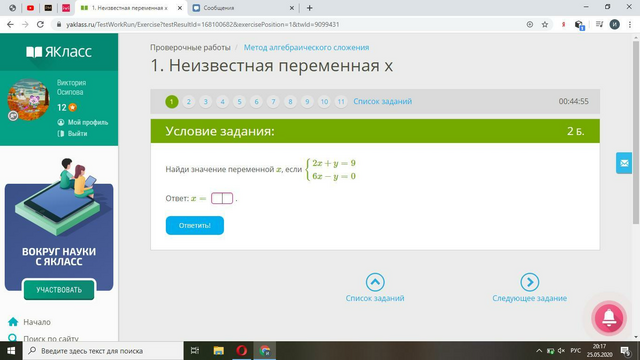Expand hidden system tray icons arrow
640x360 pixels.
539,351
